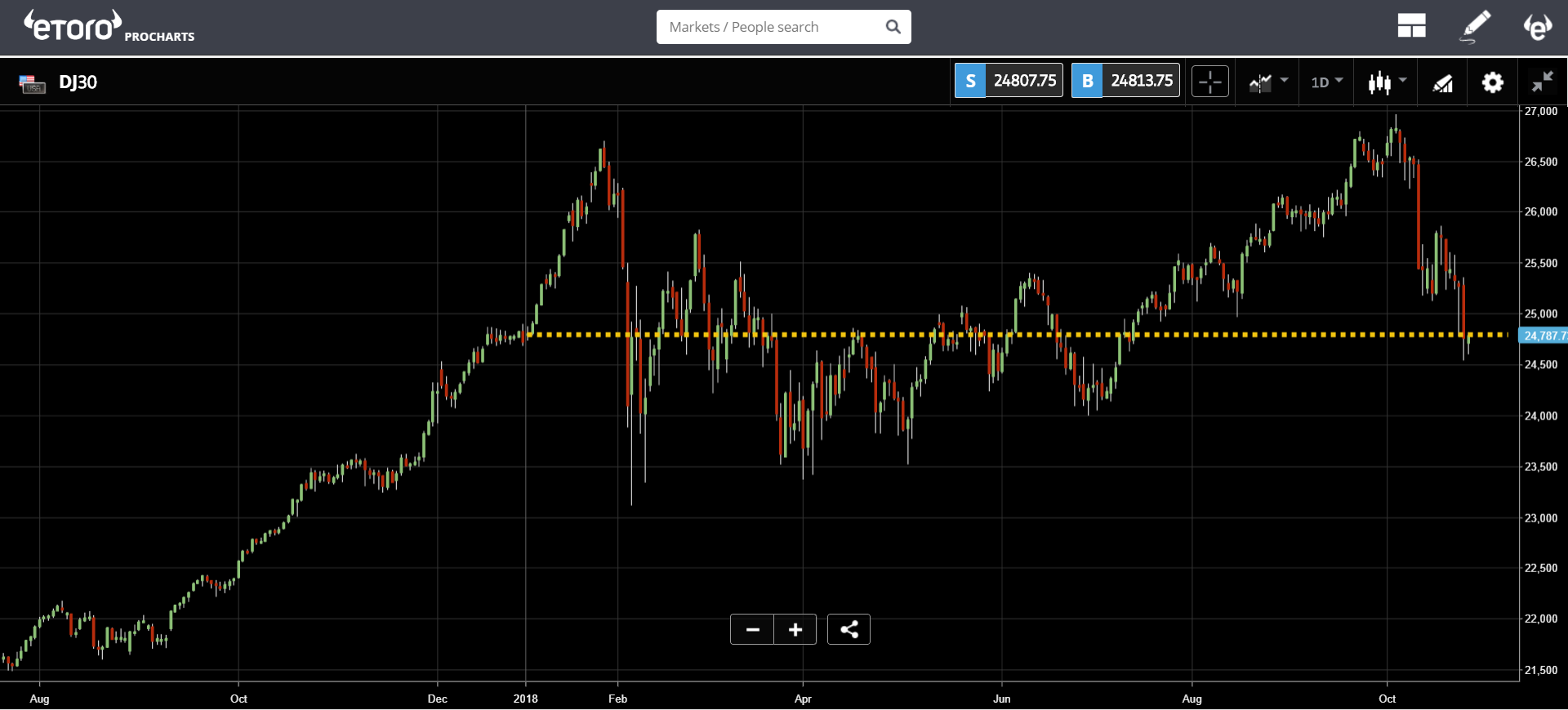Image resolution: width=1568 pixels, height=710 pixels.
Task: Select the DJ30 instrument name
Action: point(78,82)
